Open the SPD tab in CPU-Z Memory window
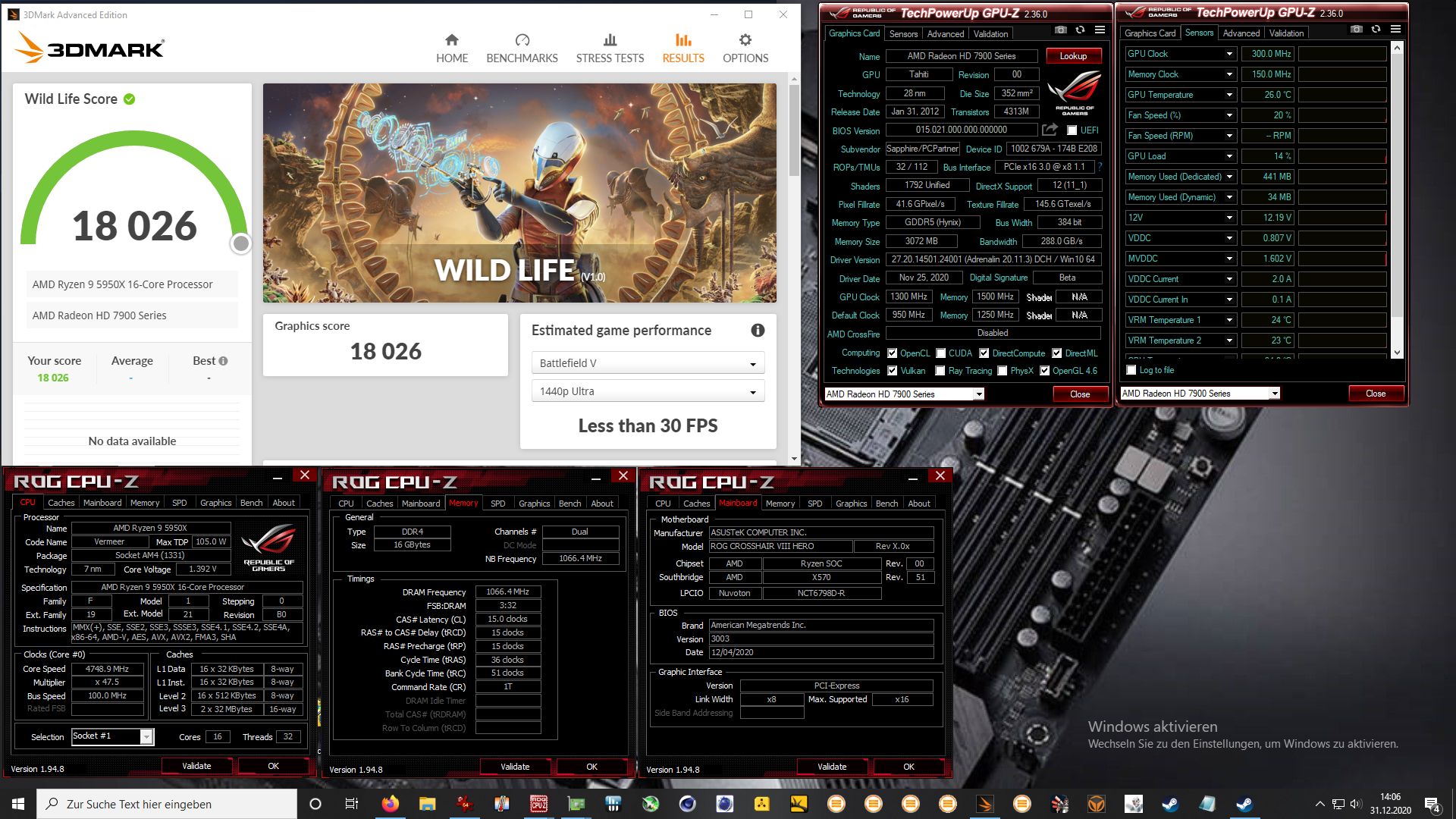 [x=497, y=504]
